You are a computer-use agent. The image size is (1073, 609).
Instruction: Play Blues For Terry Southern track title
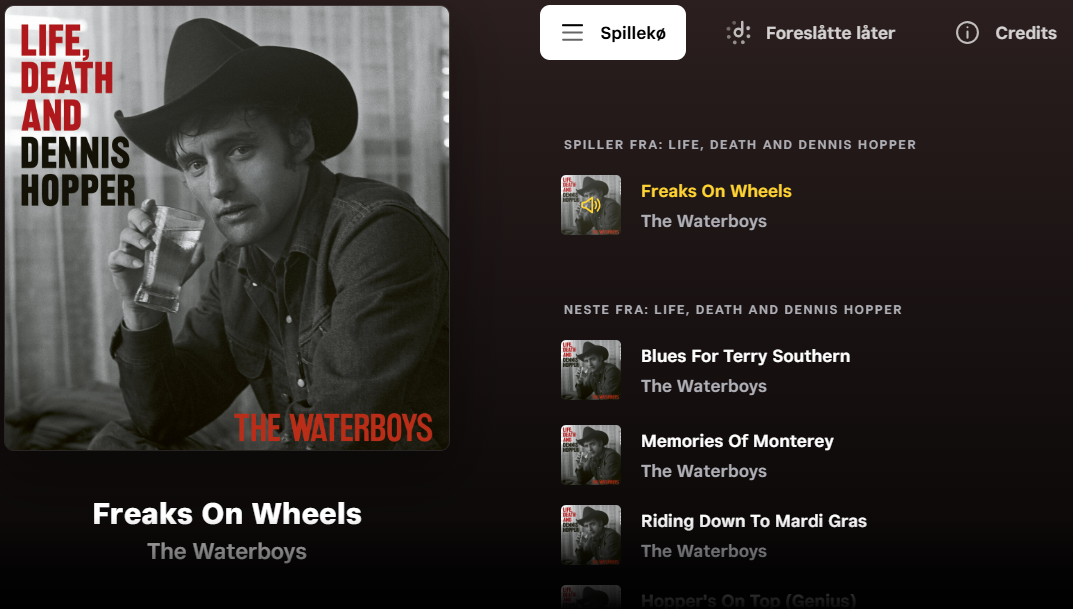pos(745,356)
